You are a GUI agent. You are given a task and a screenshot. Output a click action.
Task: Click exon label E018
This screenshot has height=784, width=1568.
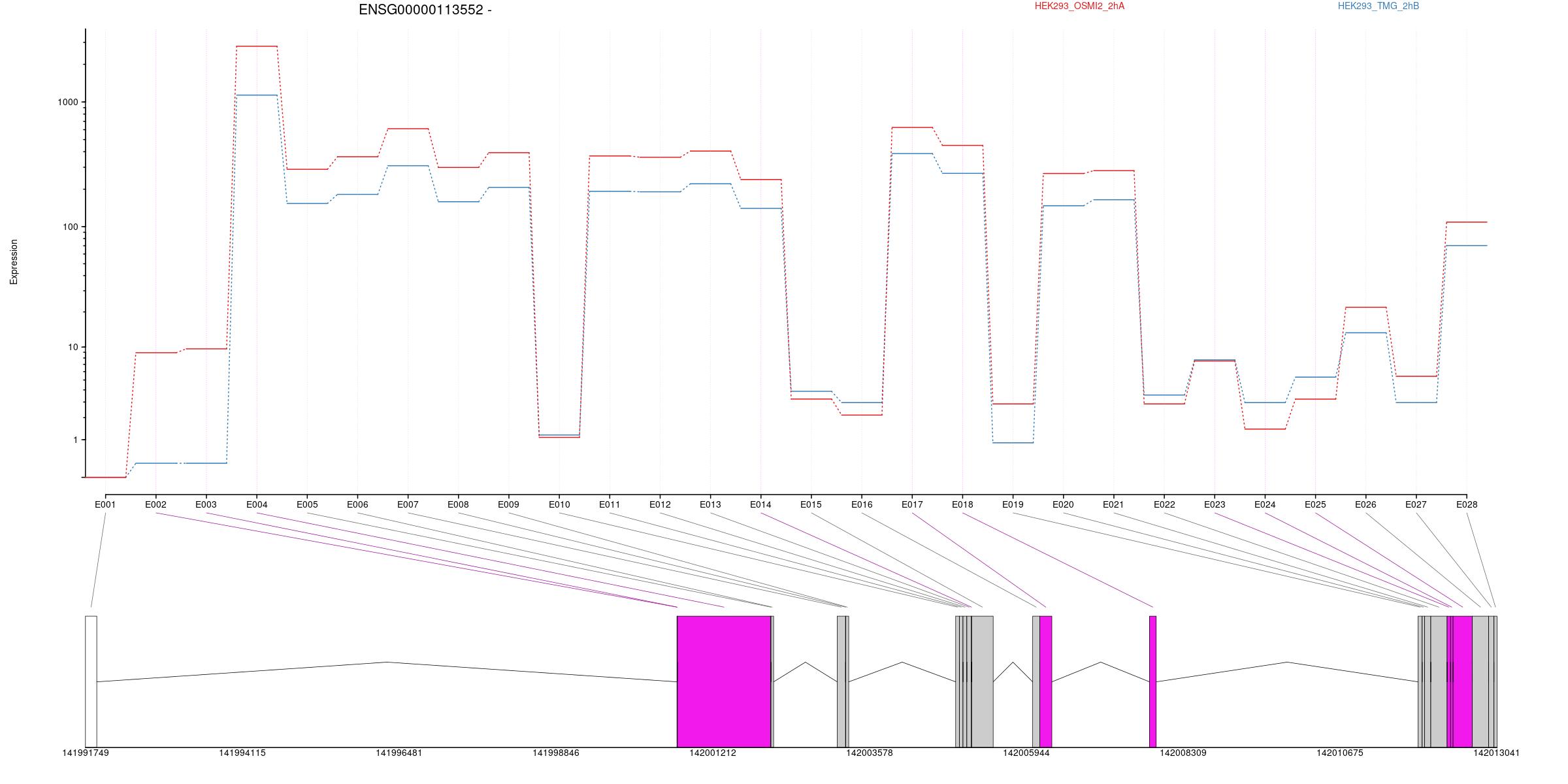[962, 504]
